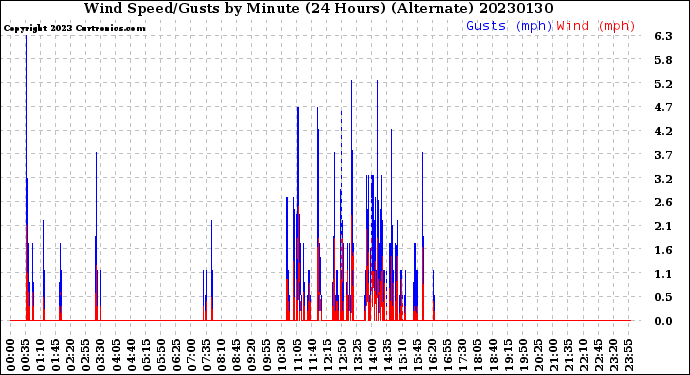Click the 10:30 time axis label
Image resolution: width=690 pixels, height=375 pixels.
(282, 355)
